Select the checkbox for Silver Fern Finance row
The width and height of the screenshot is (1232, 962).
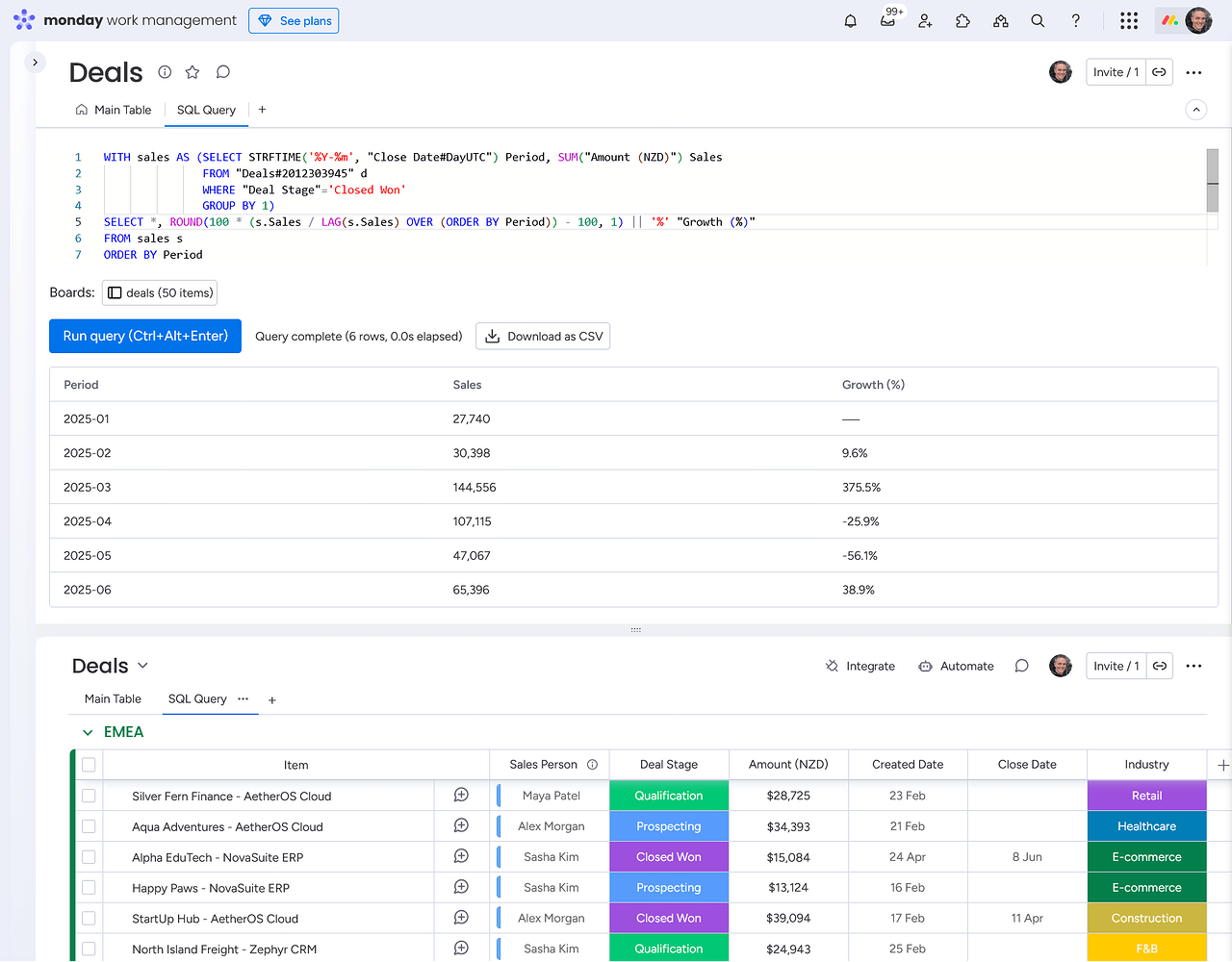[89, 795]
